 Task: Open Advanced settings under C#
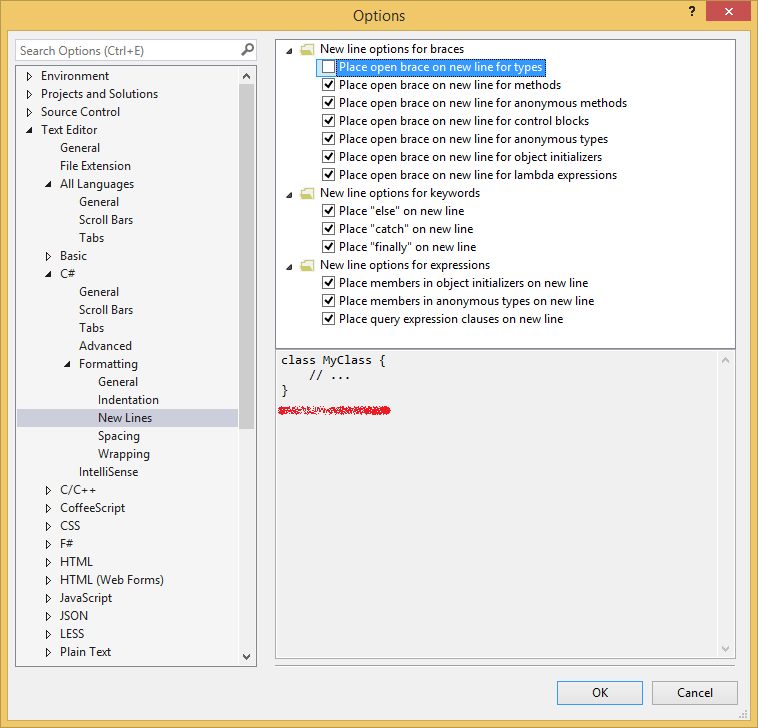click(105, 346)
